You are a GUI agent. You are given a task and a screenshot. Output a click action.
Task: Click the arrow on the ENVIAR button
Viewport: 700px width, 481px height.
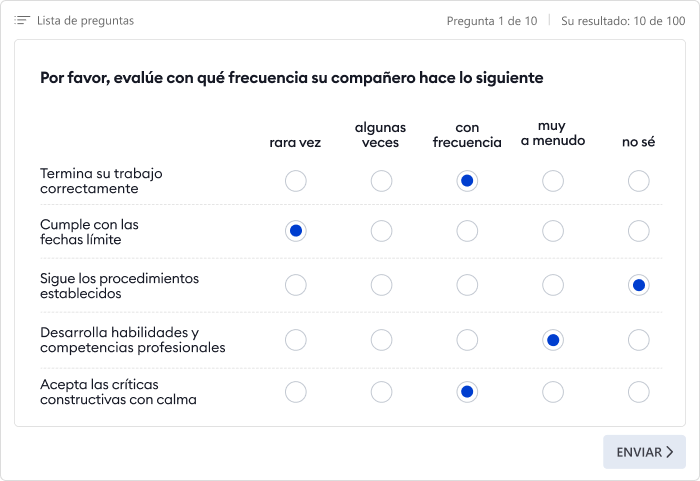pyautogui.click(x=670, y=452)
